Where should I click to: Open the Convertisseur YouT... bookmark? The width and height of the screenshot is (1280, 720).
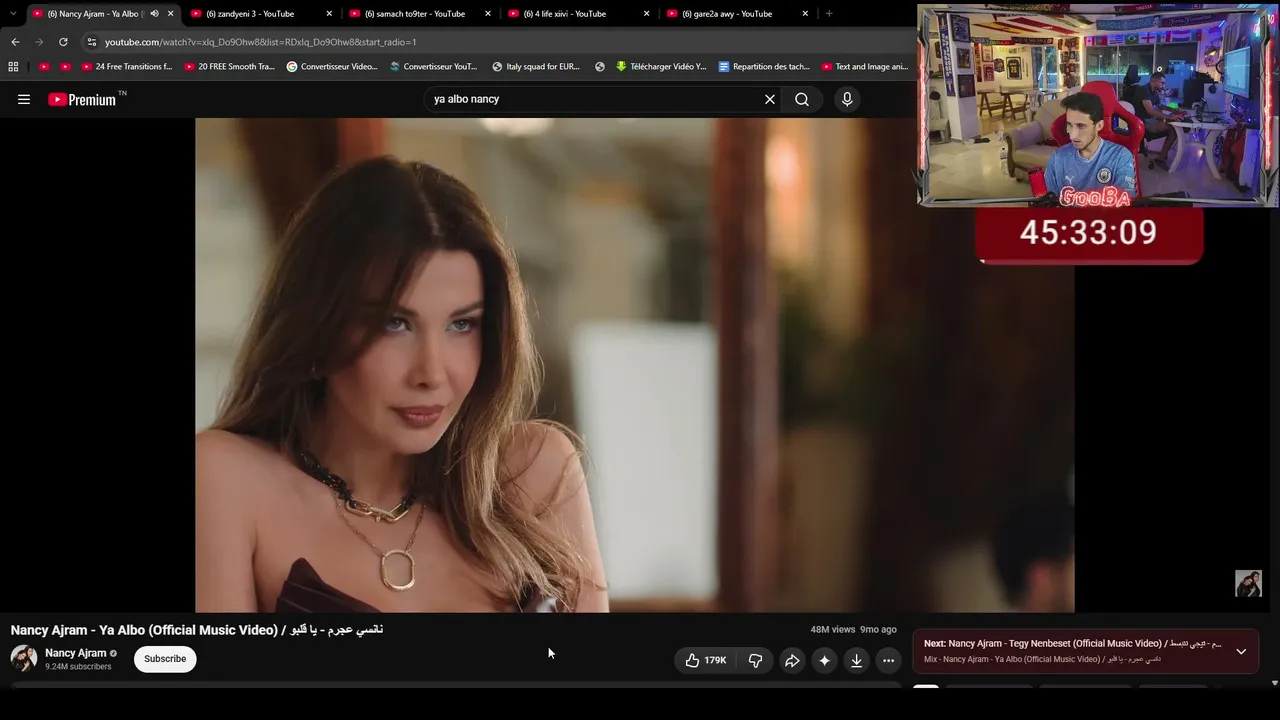click(x=434, y=67)
